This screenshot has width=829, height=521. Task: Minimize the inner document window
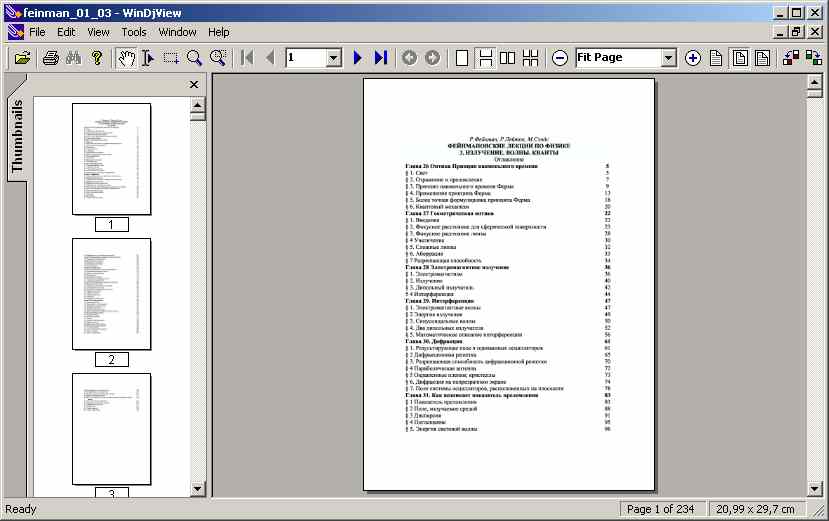pyautogui.click(x=779, y=32)
